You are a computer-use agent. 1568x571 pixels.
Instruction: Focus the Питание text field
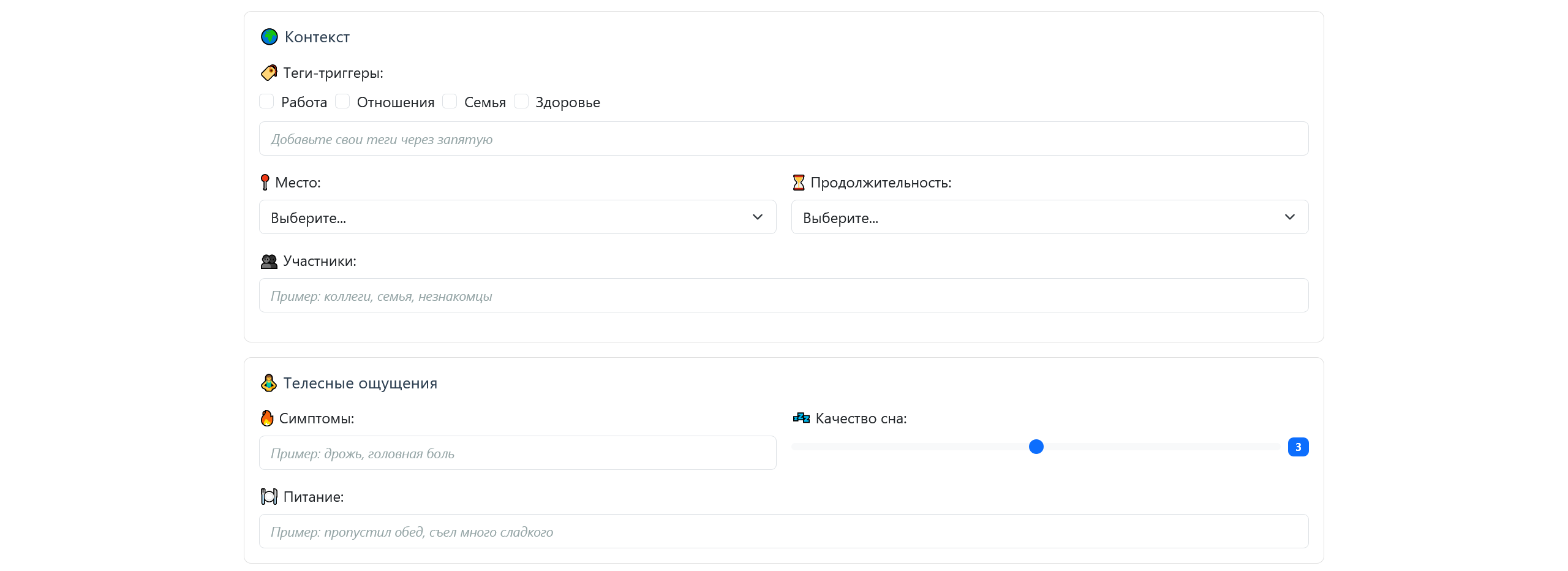784,531
